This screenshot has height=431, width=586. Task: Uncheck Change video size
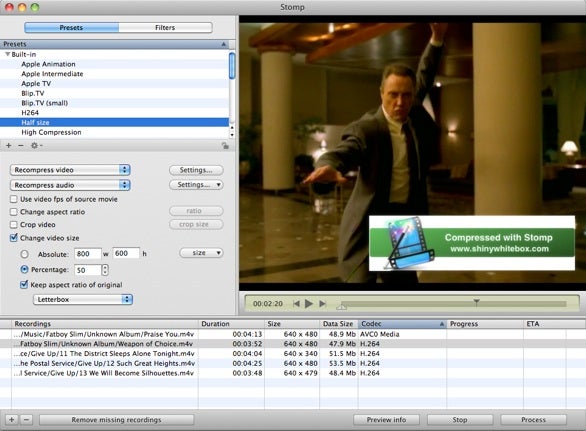coord(14,238)
